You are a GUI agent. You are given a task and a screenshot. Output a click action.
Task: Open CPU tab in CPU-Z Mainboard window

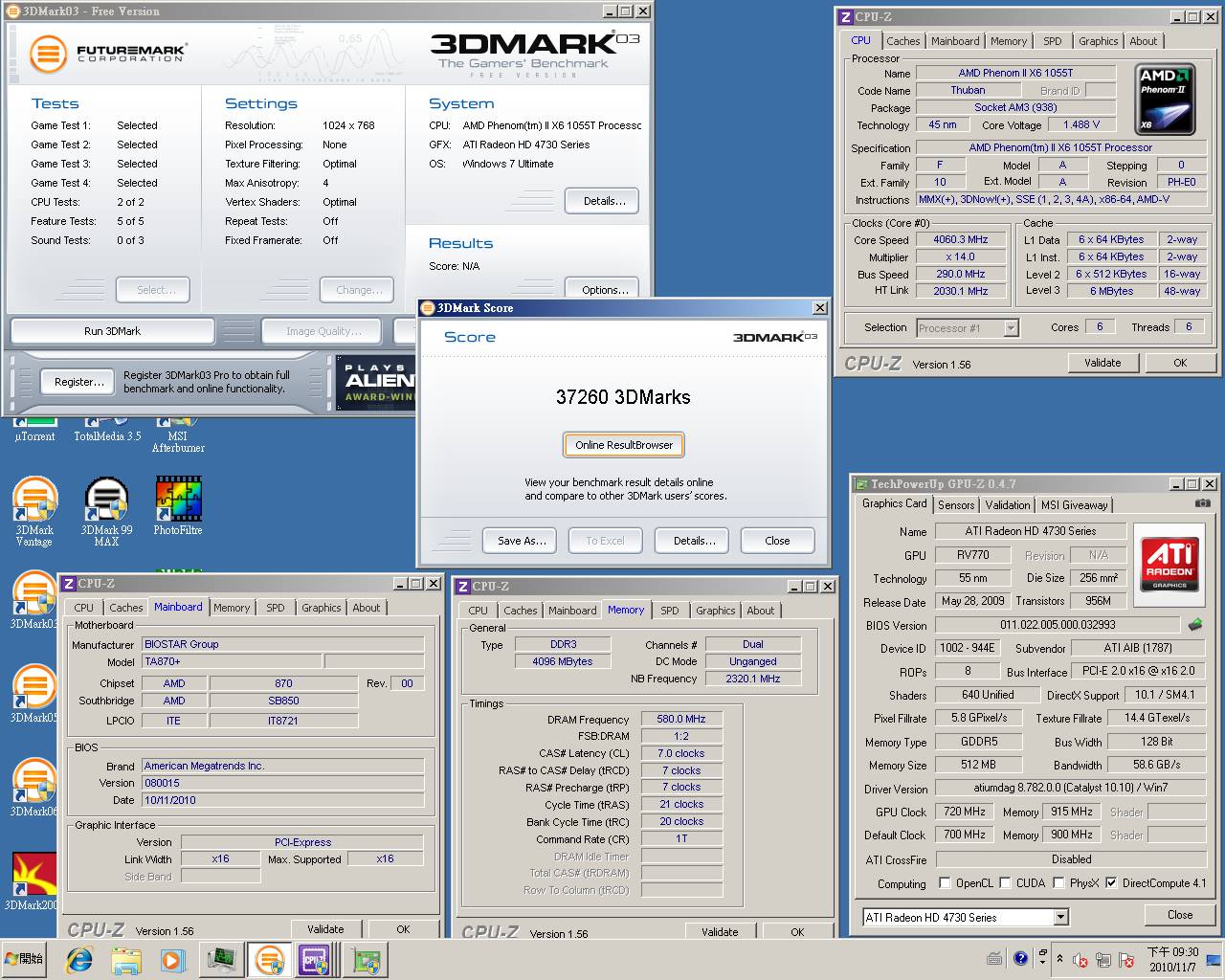(84, 608)
